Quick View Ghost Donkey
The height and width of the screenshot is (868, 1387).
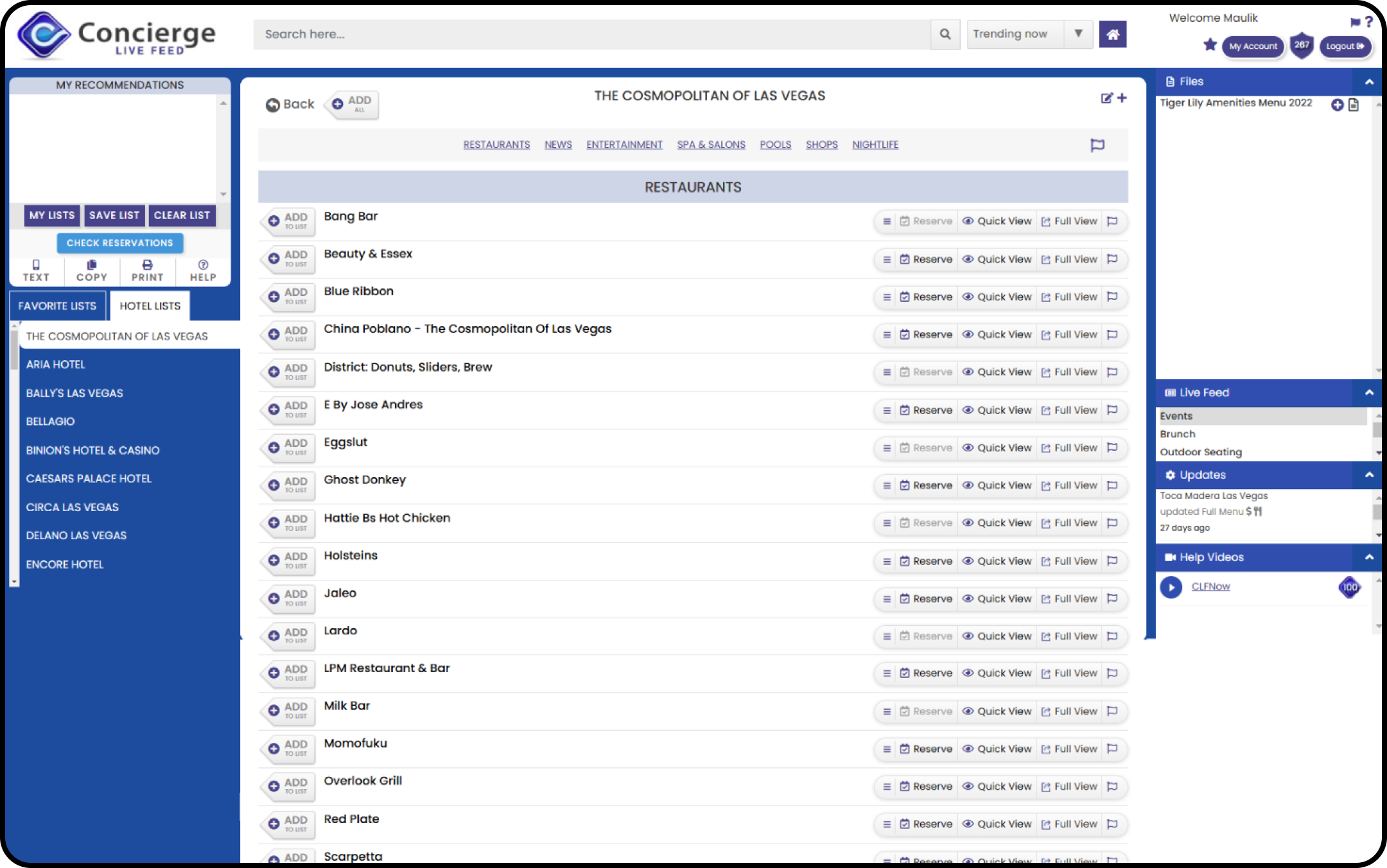[x=997, y=485]
